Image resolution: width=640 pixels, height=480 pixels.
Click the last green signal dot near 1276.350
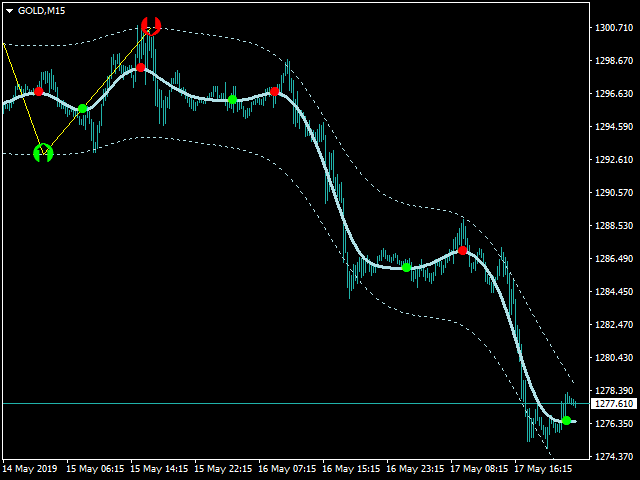(x=566, y=420)
